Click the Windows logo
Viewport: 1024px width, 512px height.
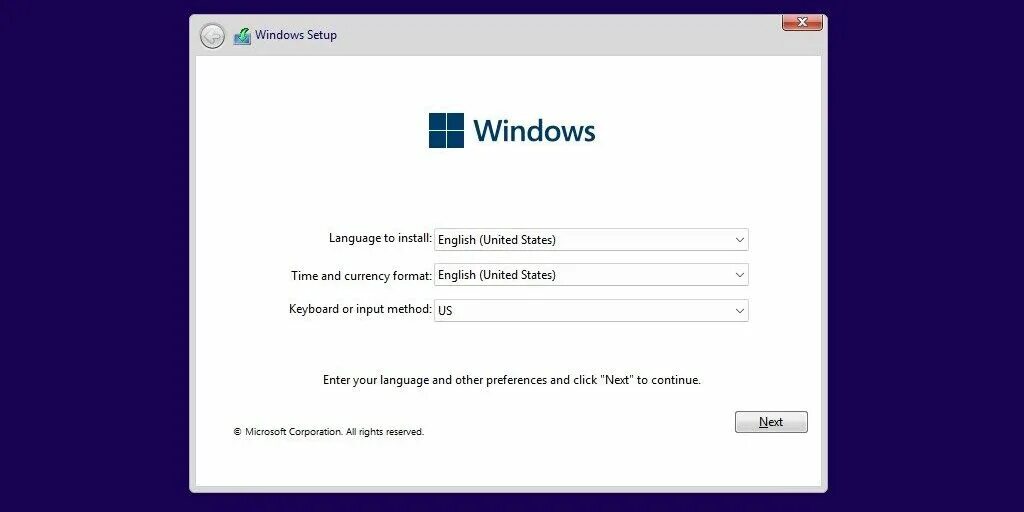coord(512,130)
